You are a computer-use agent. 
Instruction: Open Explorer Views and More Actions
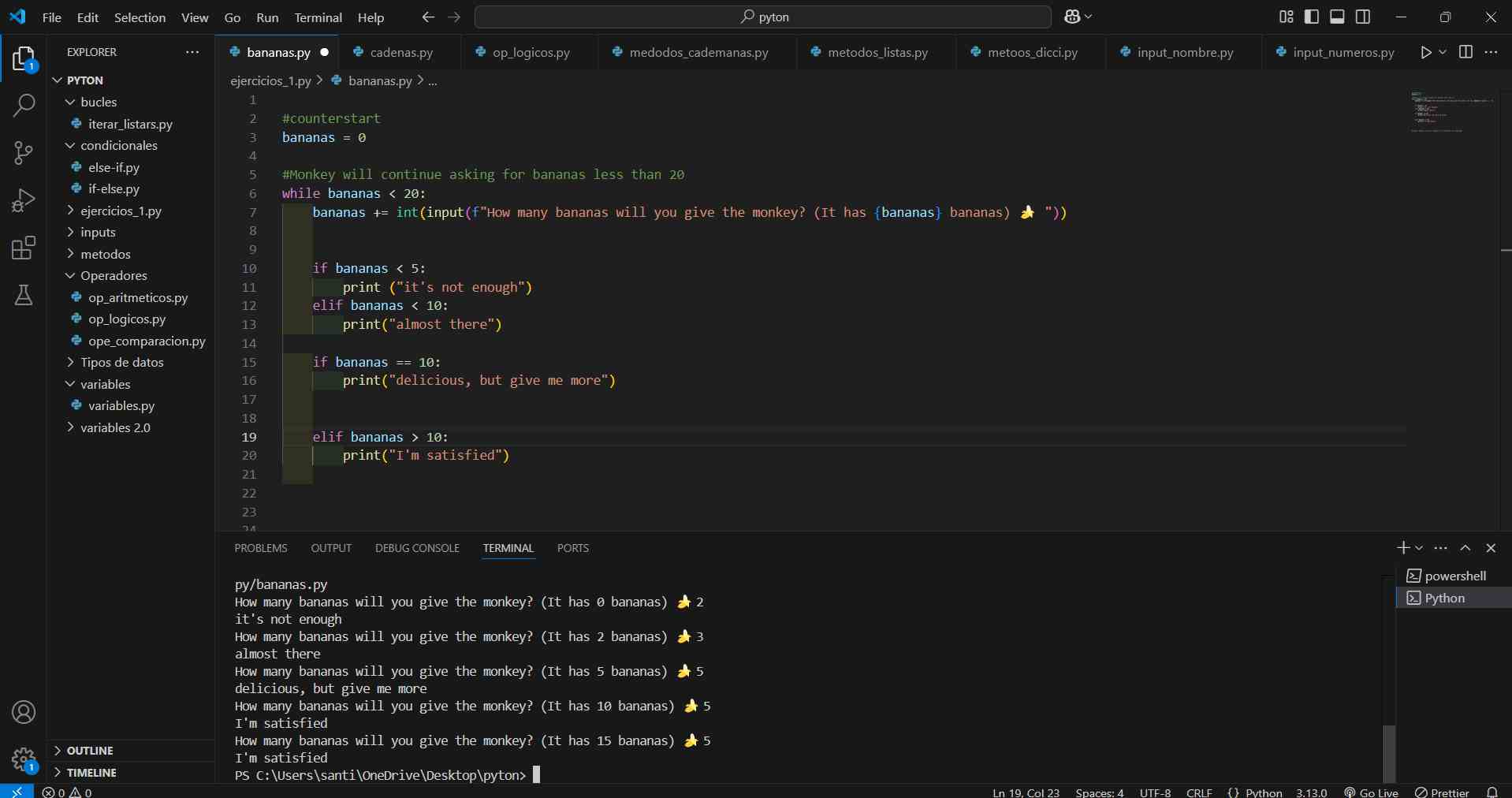point(192,52)
